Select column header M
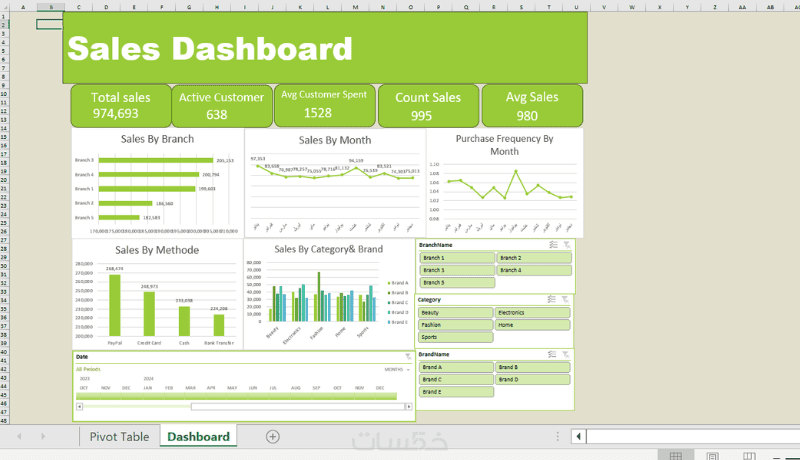800x460 pixels. click(x=355, y=7)
